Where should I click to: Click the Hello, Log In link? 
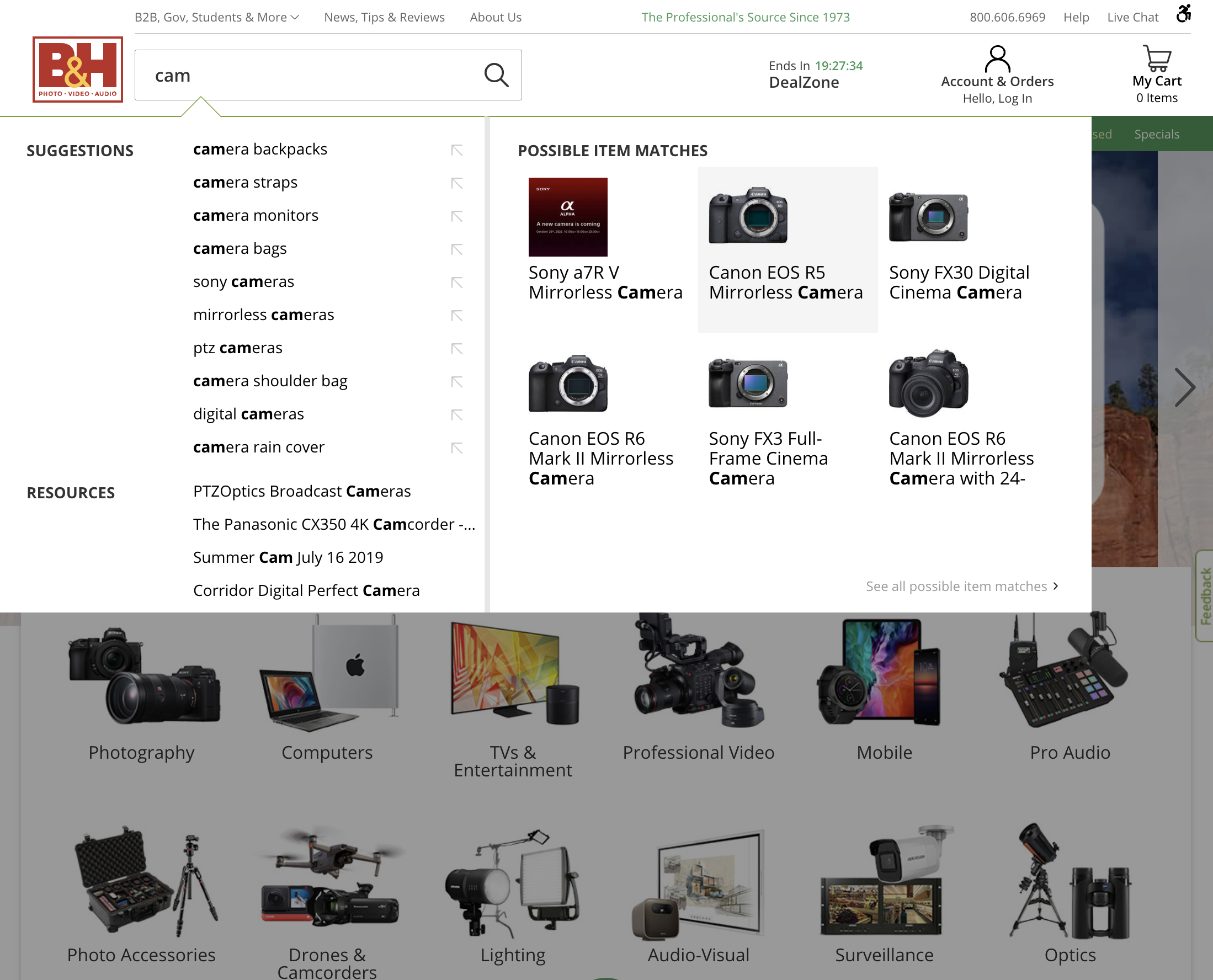pos(998,98)
